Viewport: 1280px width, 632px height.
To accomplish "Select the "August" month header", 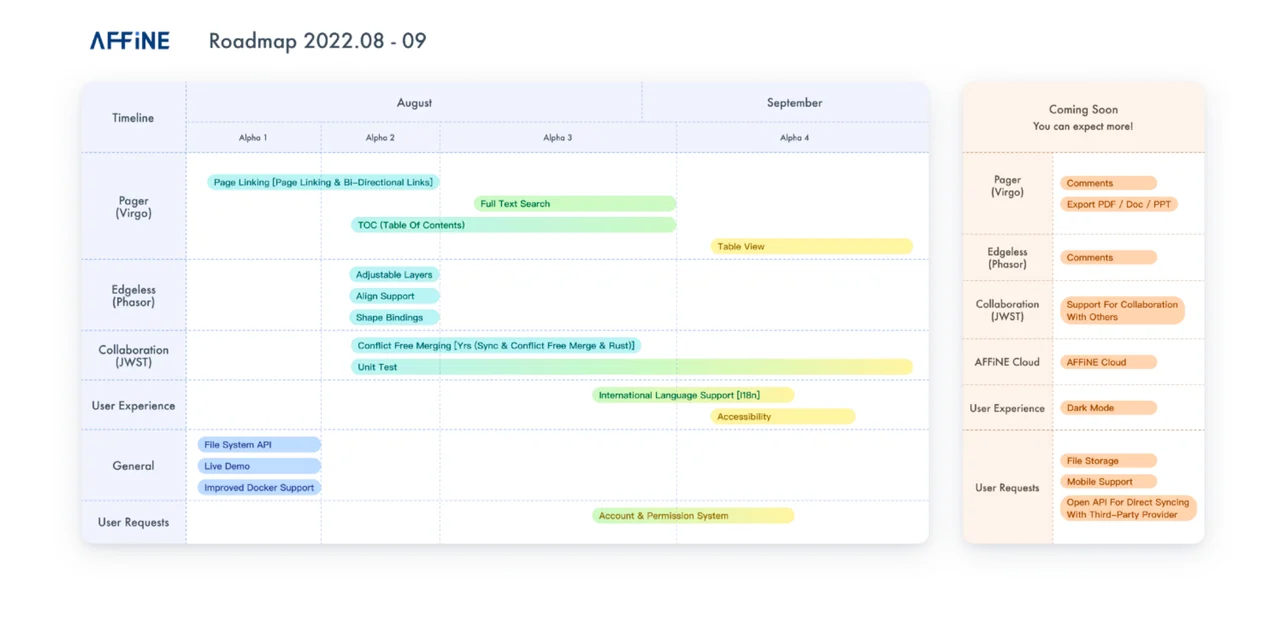I will click(x=414, y=103).
